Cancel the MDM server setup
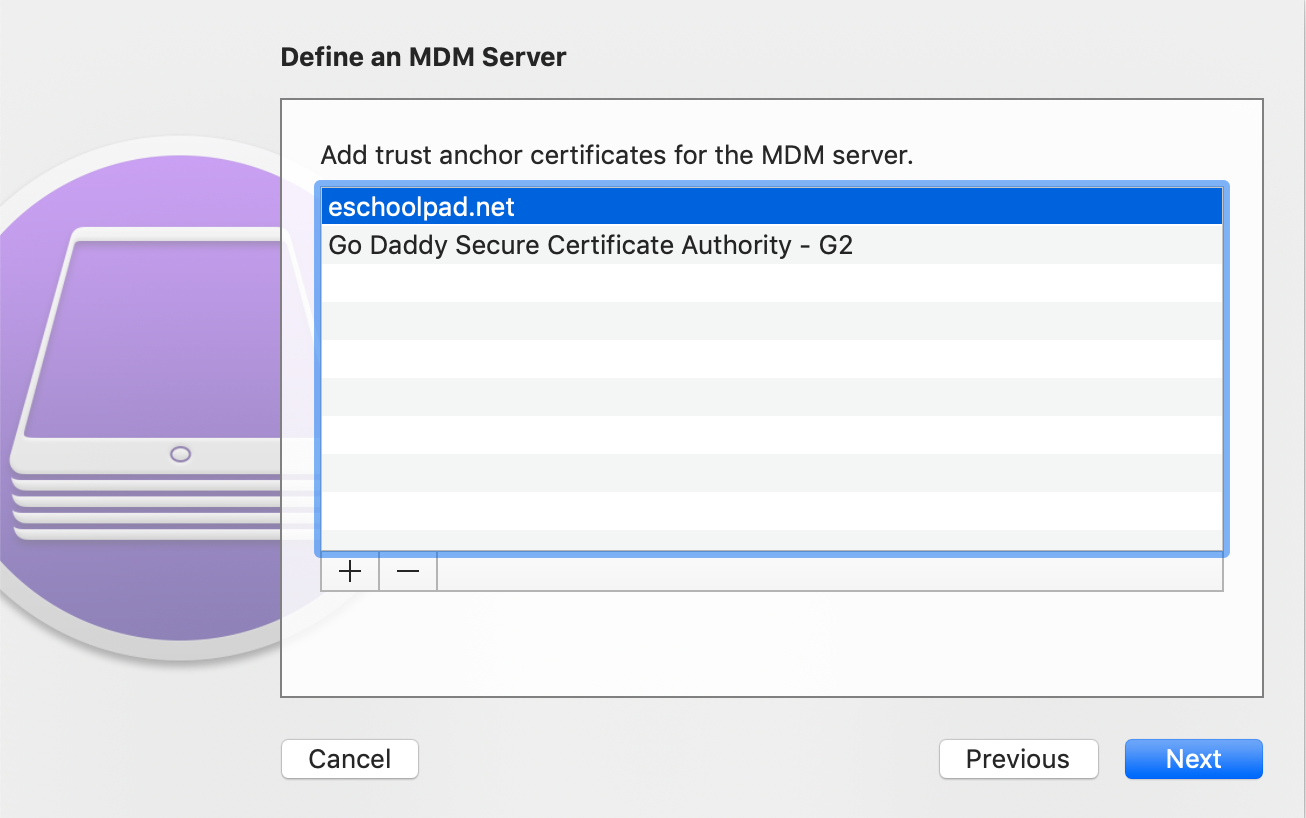The image size is (1306, 818). 350,759
